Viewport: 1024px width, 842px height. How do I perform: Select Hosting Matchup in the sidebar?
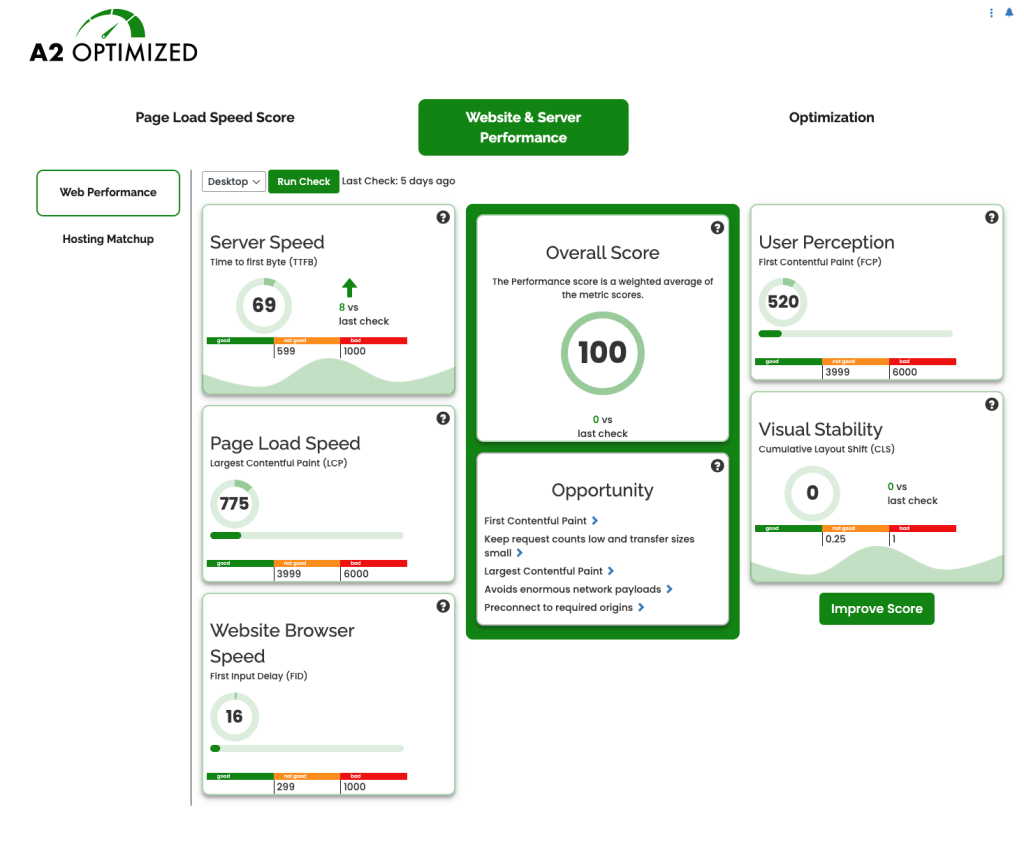(x=108, y=239)
